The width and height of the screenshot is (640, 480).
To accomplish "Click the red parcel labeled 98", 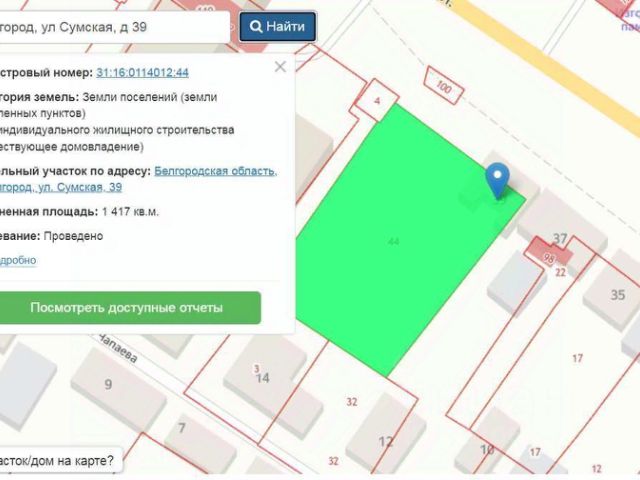I will point(549,253).
